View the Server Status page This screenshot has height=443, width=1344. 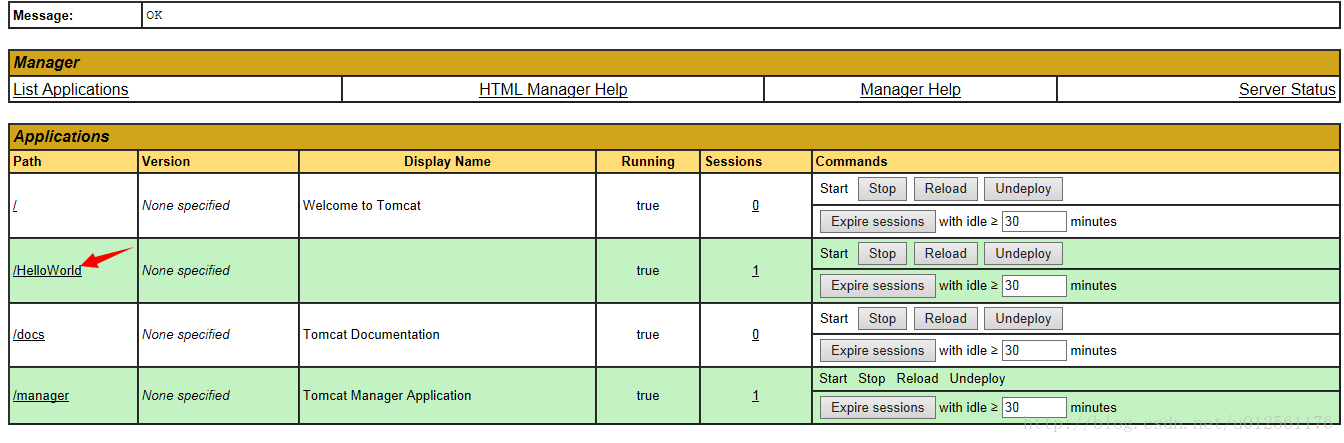[1287, 90]
